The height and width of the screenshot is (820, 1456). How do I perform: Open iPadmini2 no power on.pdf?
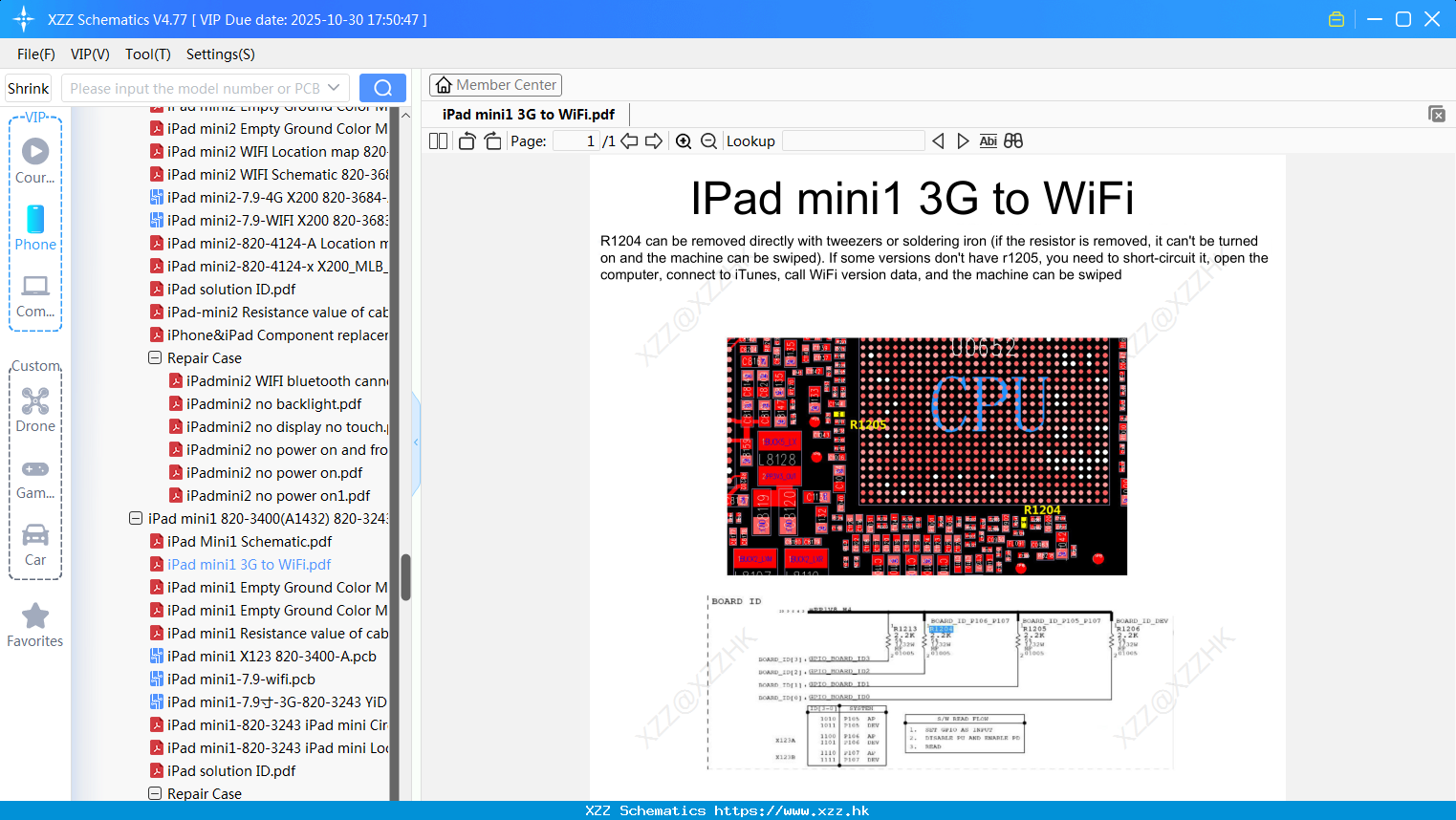pos(274,473)
